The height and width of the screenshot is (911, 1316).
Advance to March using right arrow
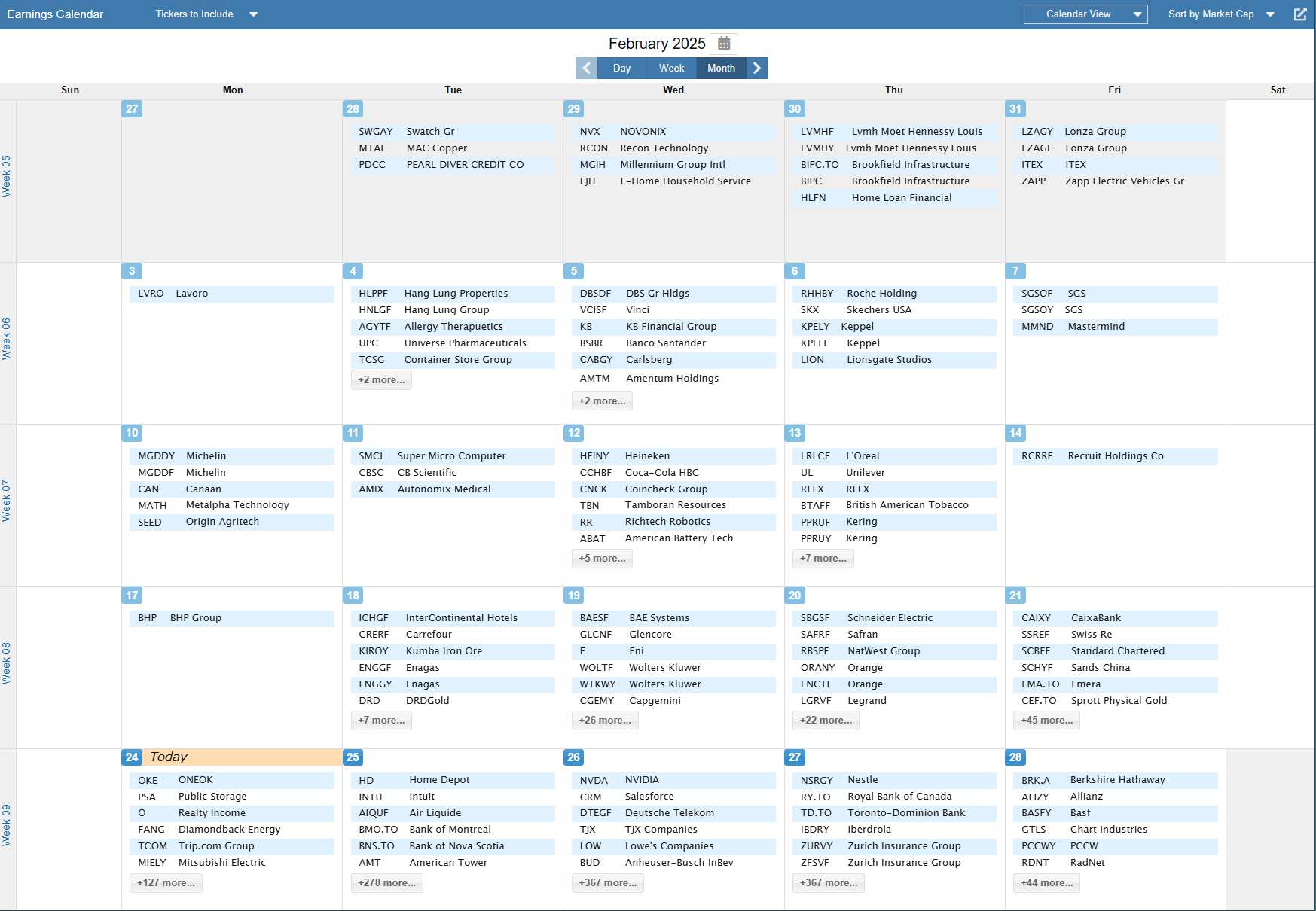[757, 68]
